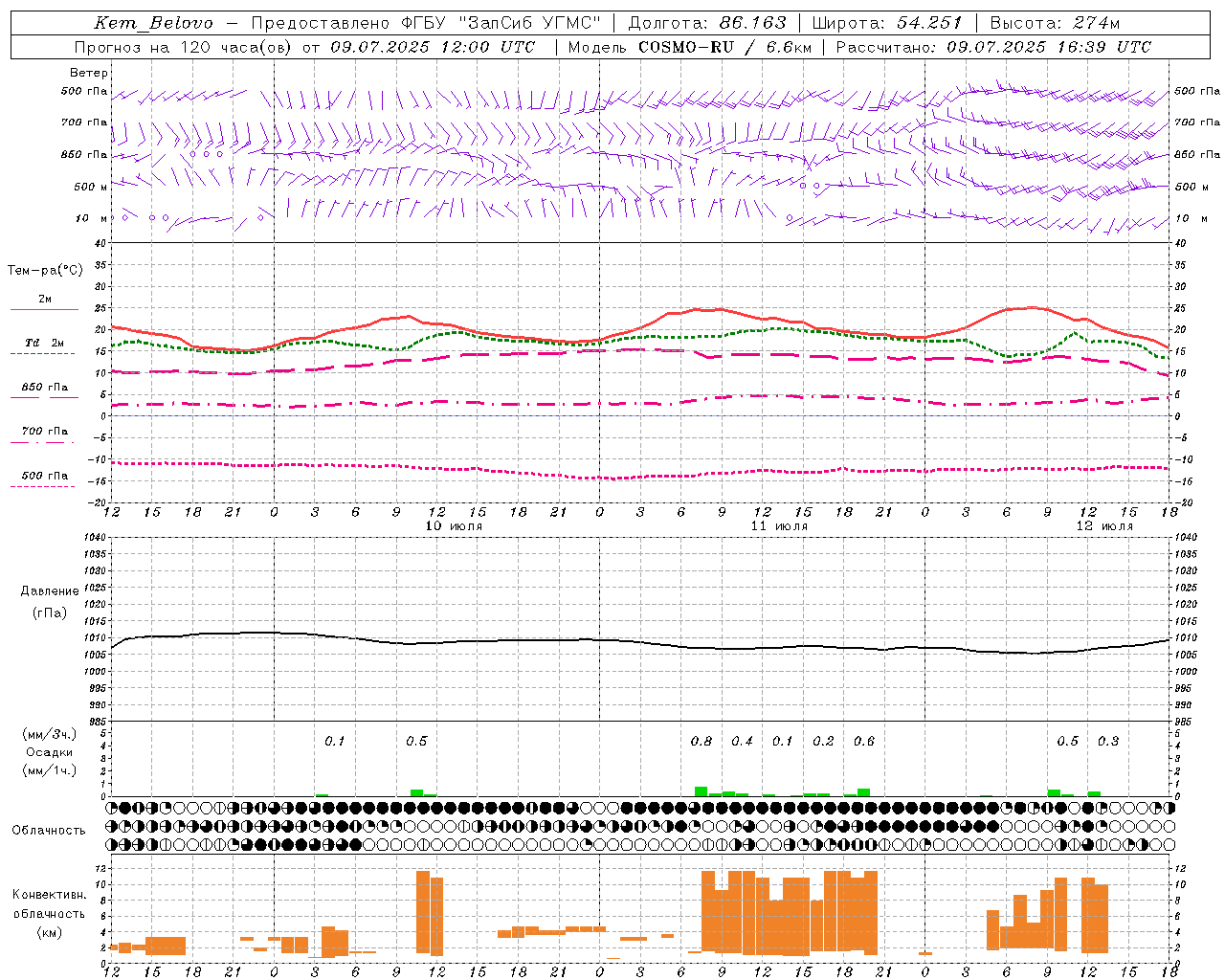Select model label 'COSMO-RU / 6.6км'
1225x980 pixels.
[x=725, y=47]
